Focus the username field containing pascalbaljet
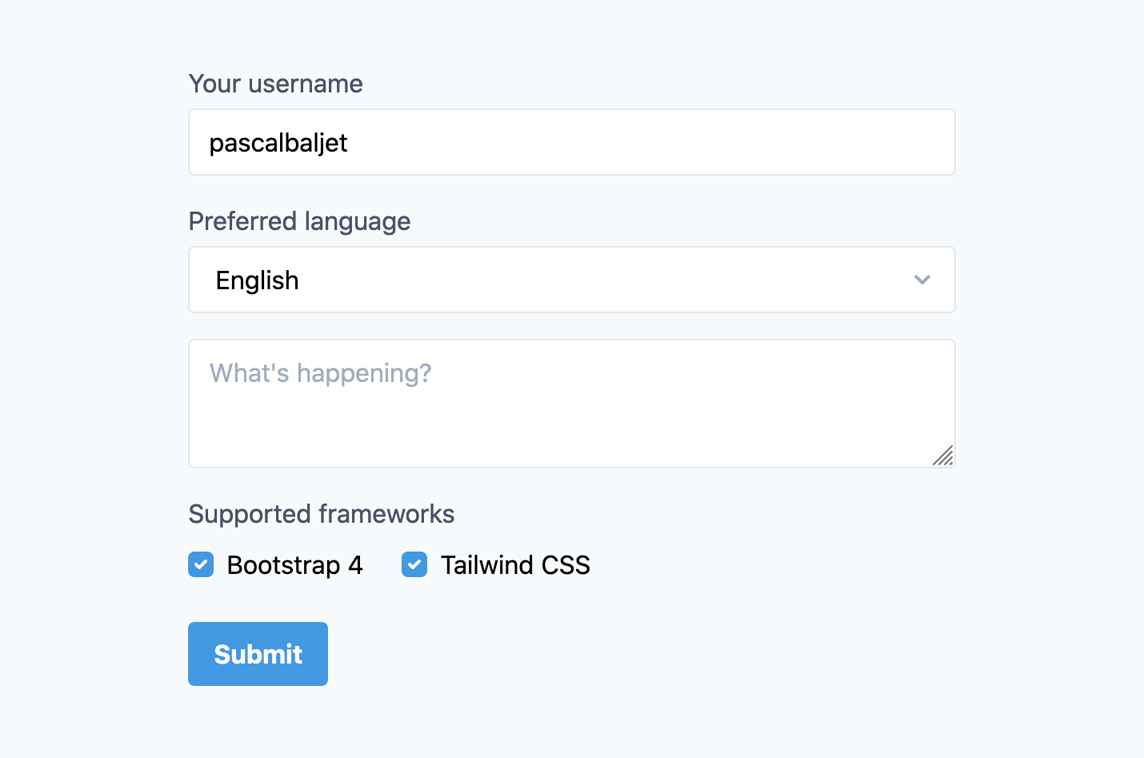 (x=571, y=142)
